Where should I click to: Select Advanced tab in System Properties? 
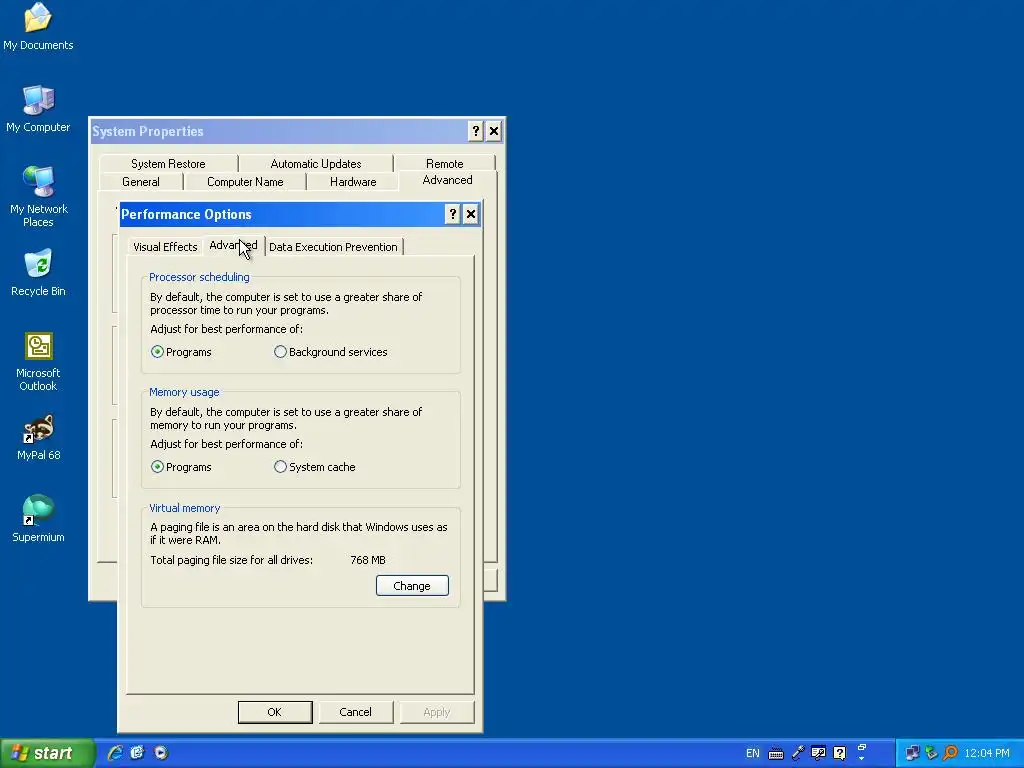tap(447, 180)
